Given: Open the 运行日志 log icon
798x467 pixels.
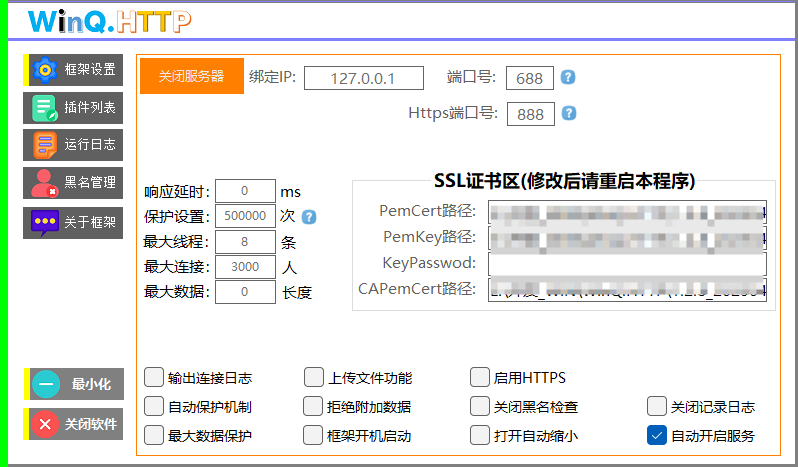Looking at the screenshot, I should coord(45,145).
